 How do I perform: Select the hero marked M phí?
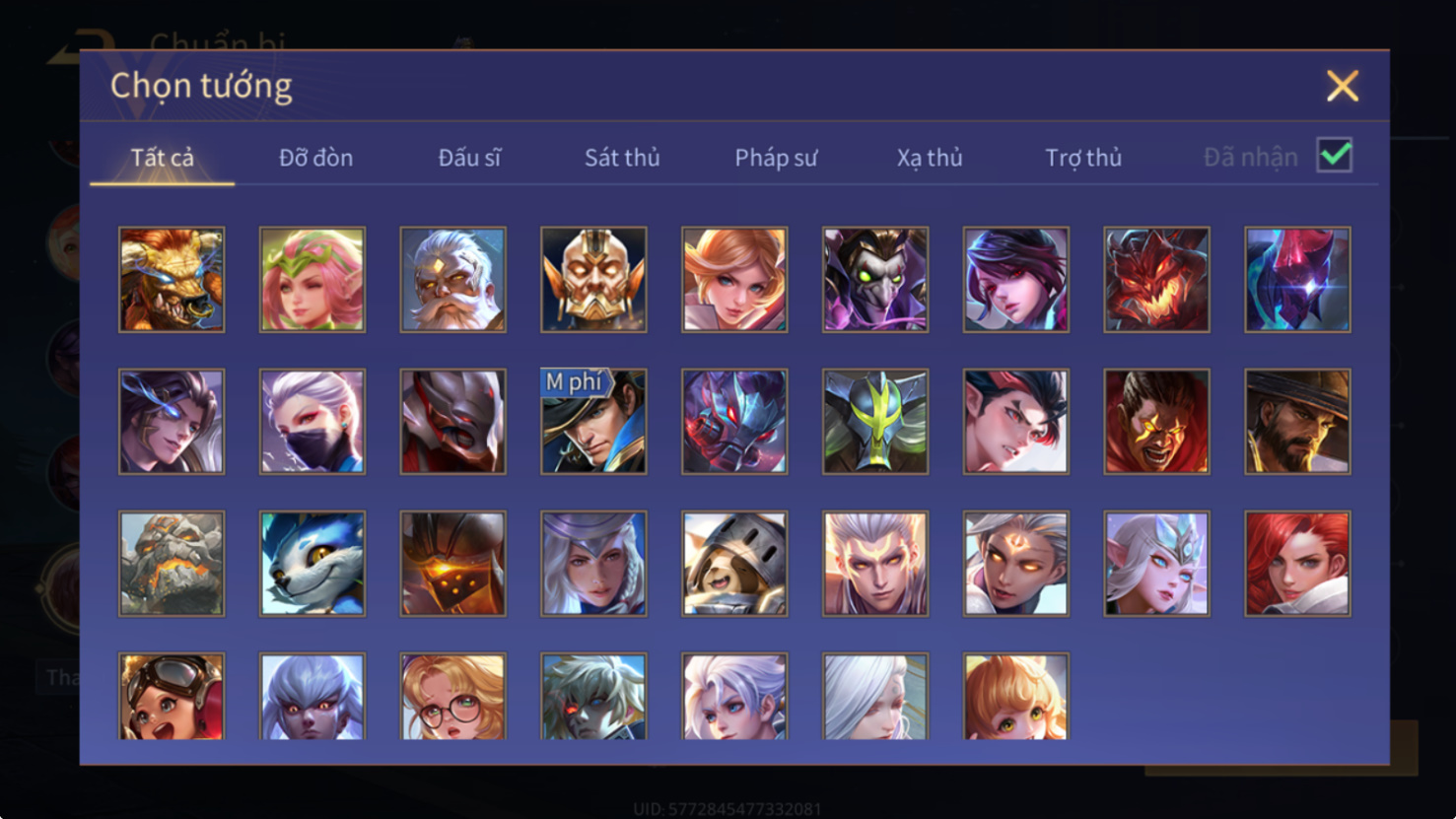click(593, 422)
